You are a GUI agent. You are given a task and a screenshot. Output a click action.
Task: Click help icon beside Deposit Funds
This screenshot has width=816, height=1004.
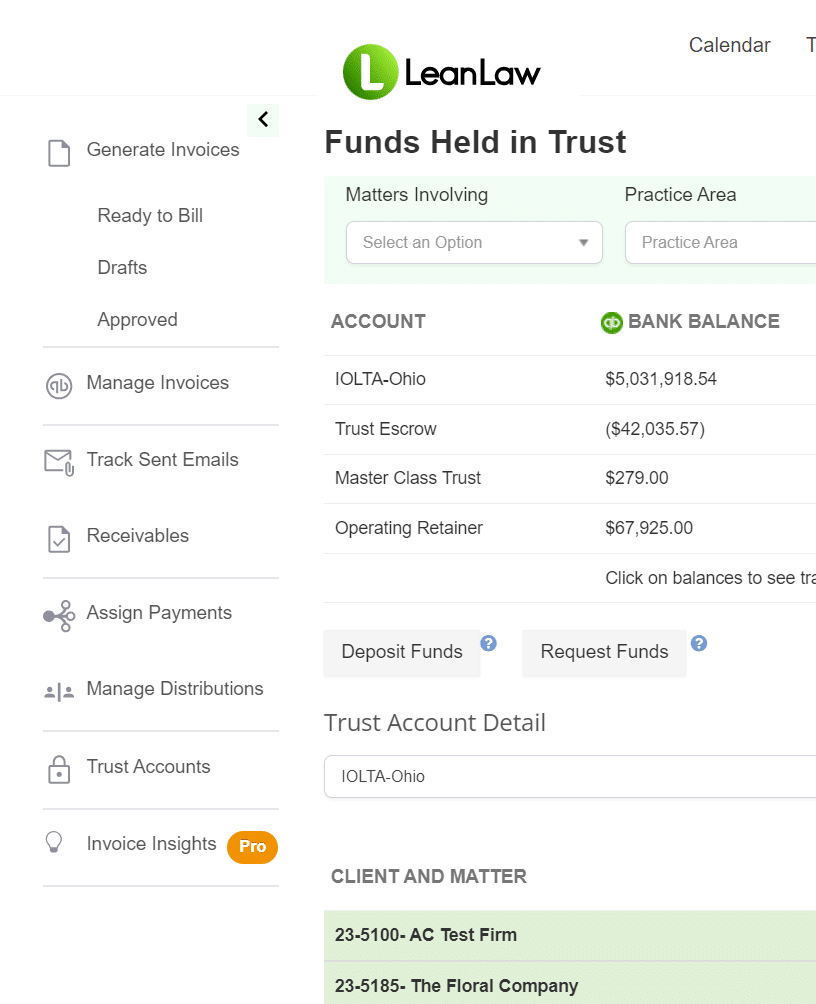click(x=488, y=643)
